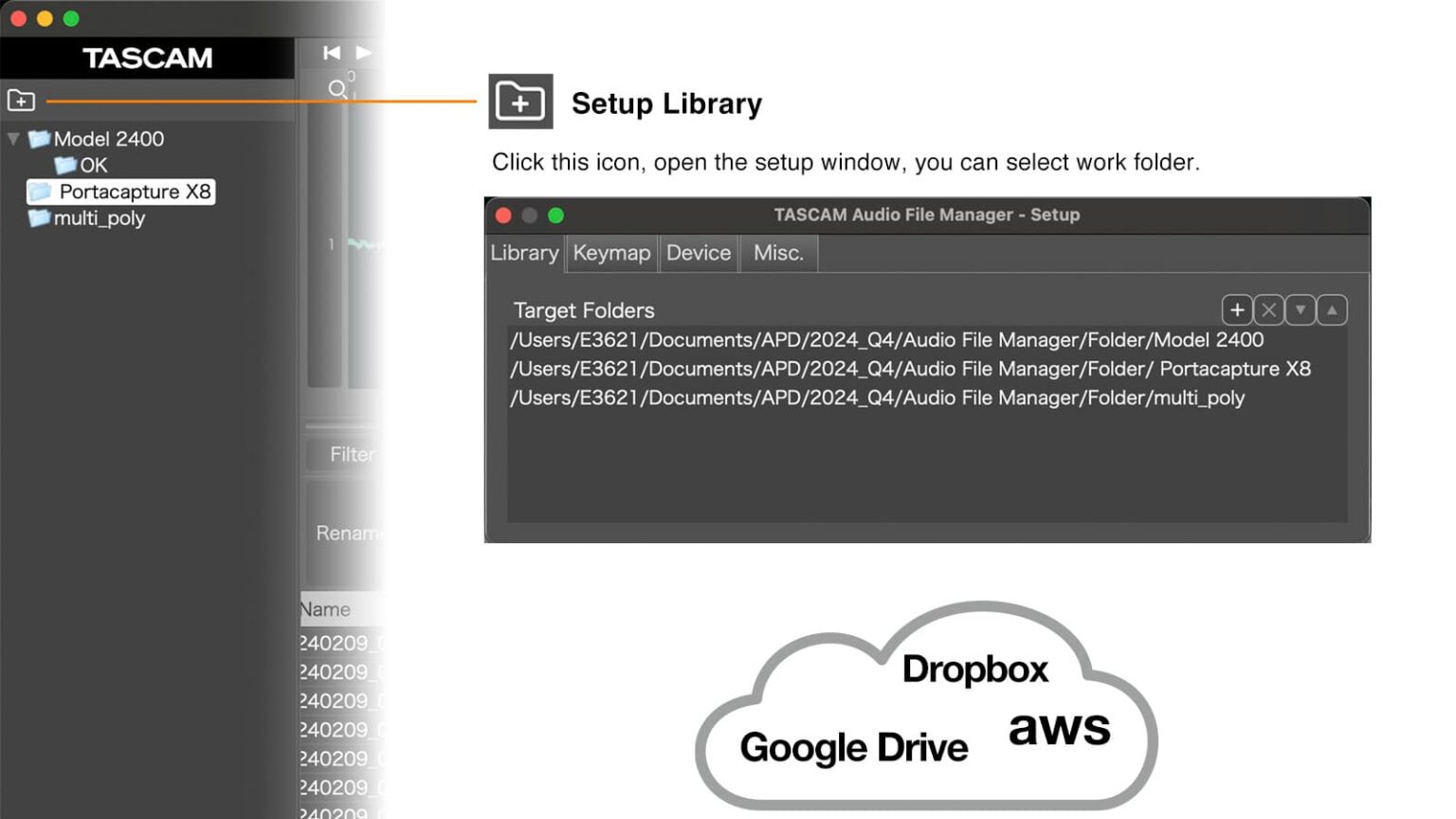Add a new target folder with the + button
Screen dimensions: 1456x819
tap(1237, 310)
